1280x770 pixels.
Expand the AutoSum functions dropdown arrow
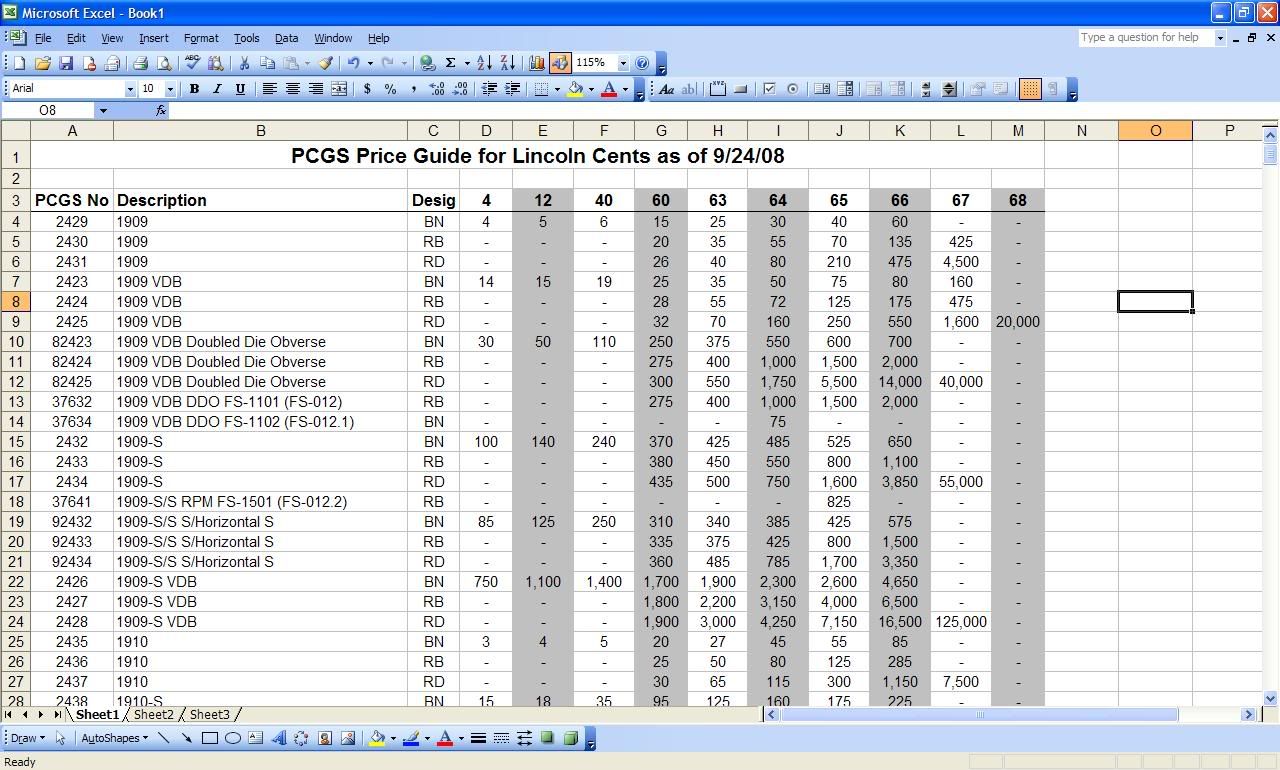(x=466, y=63)
